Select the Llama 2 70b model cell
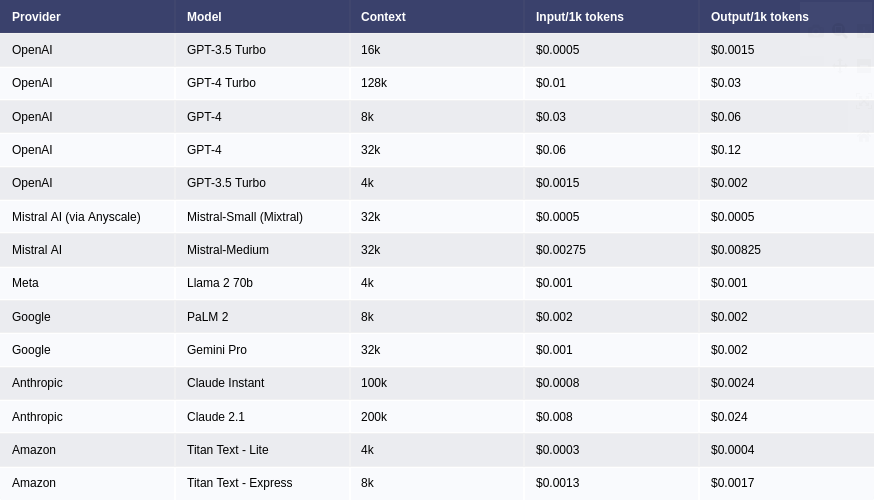This screenshot has width=874, height=500. (x=220, y=283)
